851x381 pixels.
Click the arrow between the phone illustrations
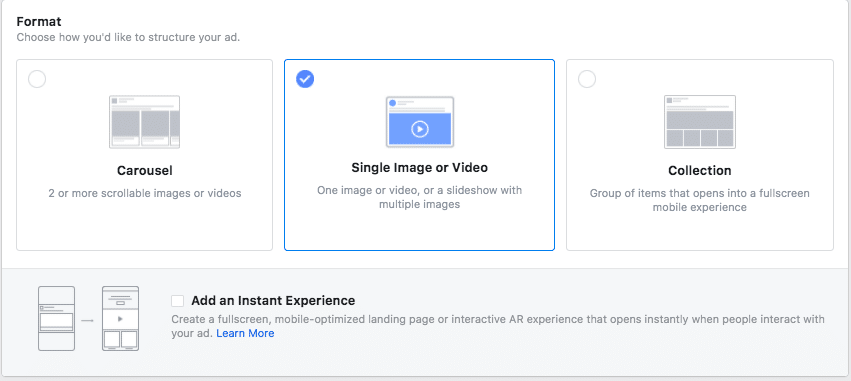(x=88, y=320)
